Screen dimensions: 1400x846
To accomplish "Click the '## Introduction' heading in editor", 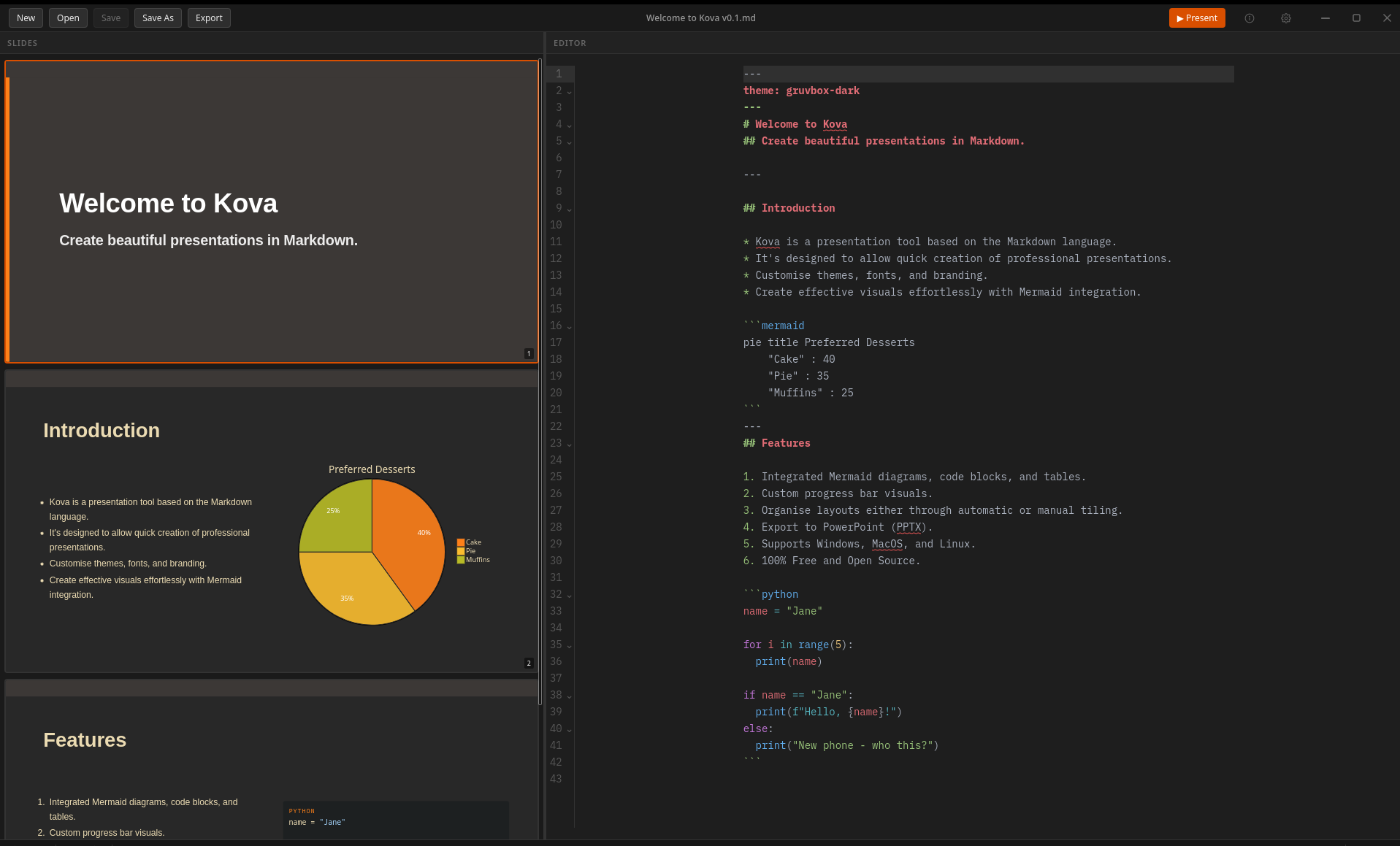I will (789, 208).
